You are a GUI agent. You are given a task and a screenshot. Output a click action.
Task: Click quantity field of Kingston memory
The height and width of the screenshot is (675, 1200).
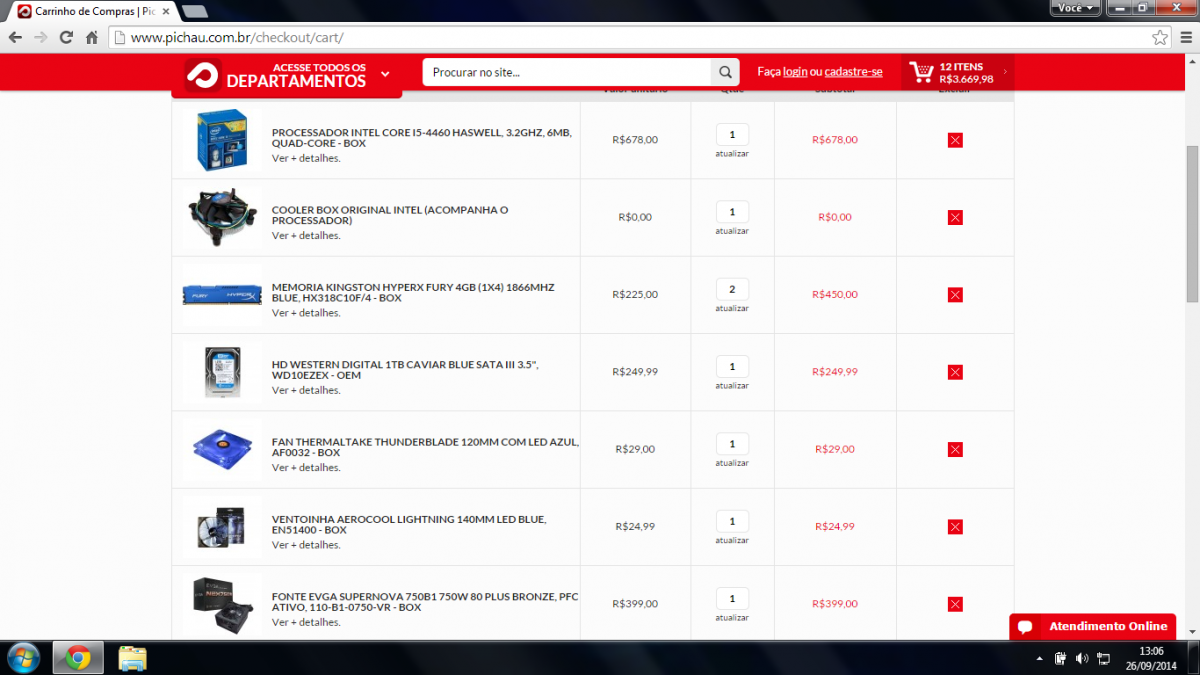[x=732, y=290]
